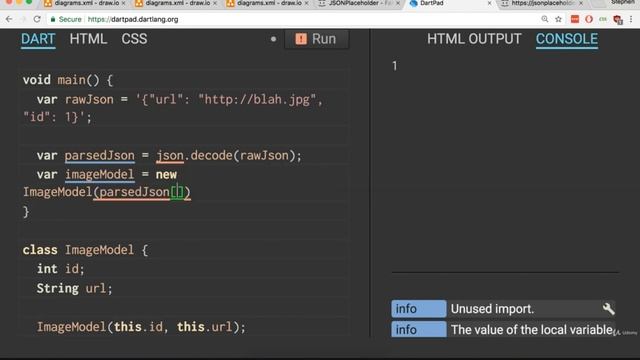This screenshot has height=360, width=640.
Task: Click the underlined 'json' before .decode
Action: pos(170,156)
